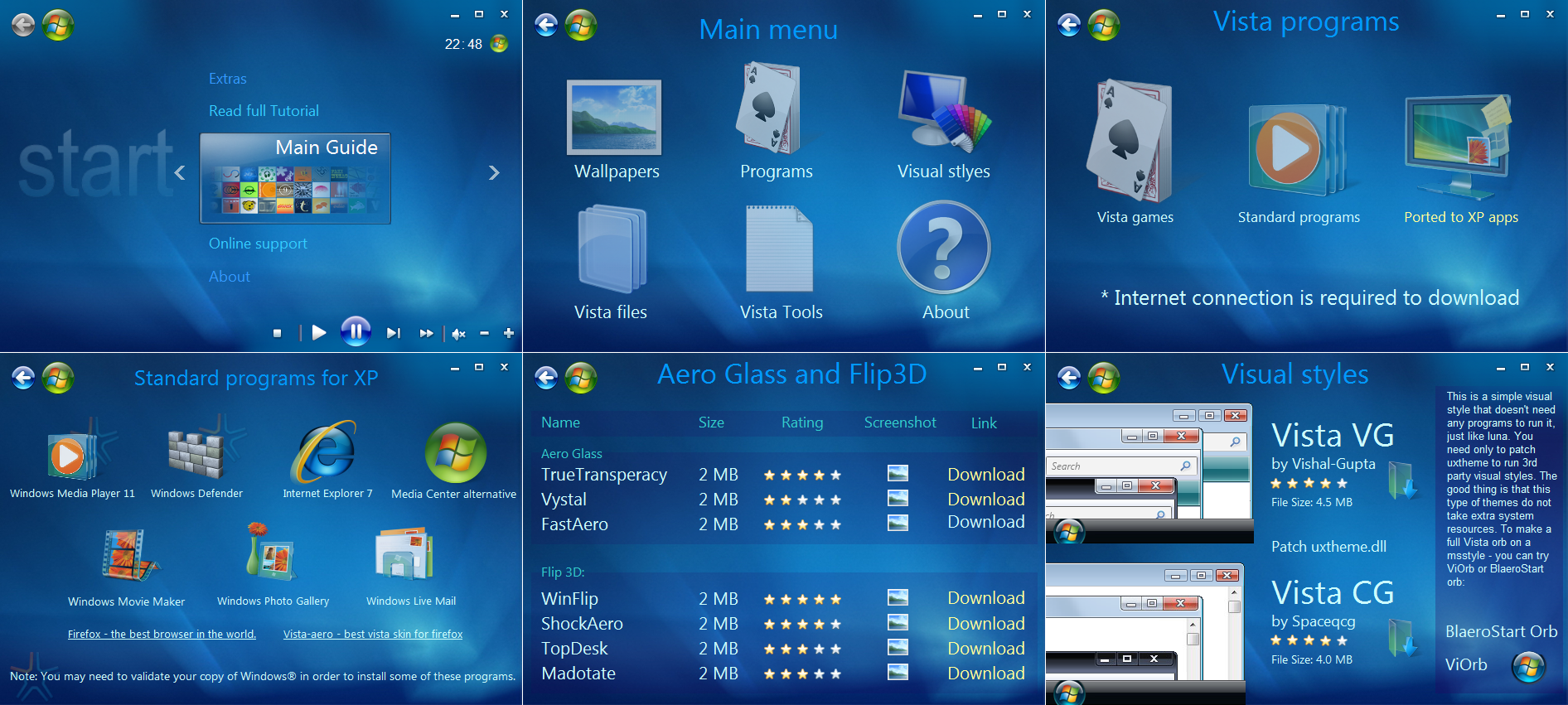Screen dimensions: 1568x705
Task: Click fast forward button
Action: 426,333
